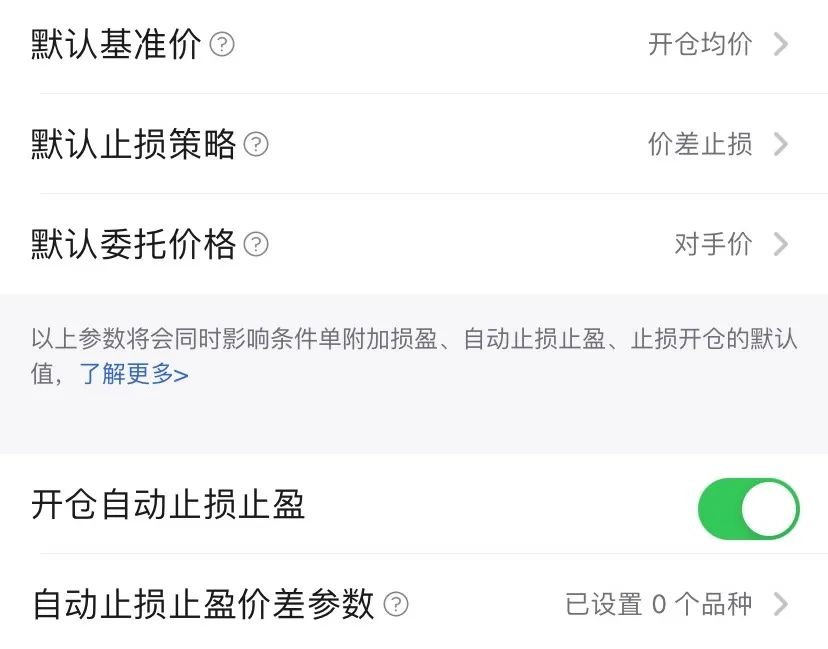
Task: Tap the 默认委托价格 label
Action: tap(134, 245)
